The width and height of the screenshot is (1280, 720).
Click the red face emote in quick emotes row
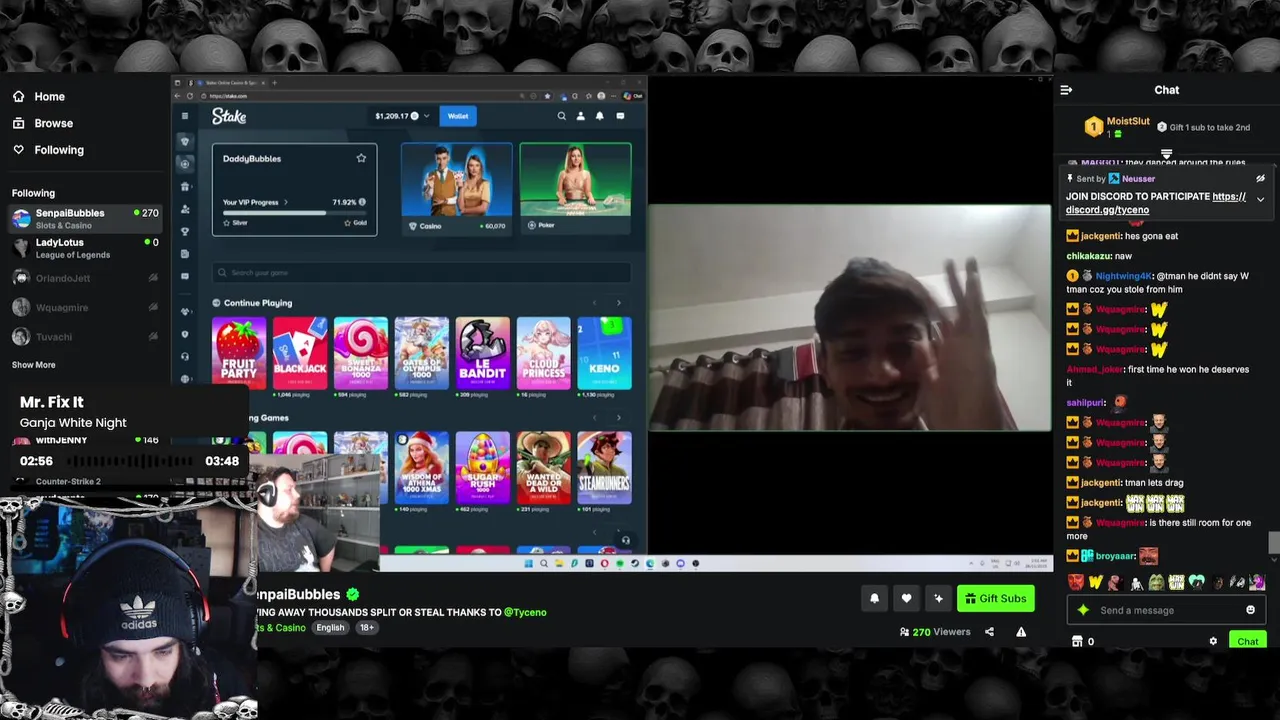tap(1076, 582)
